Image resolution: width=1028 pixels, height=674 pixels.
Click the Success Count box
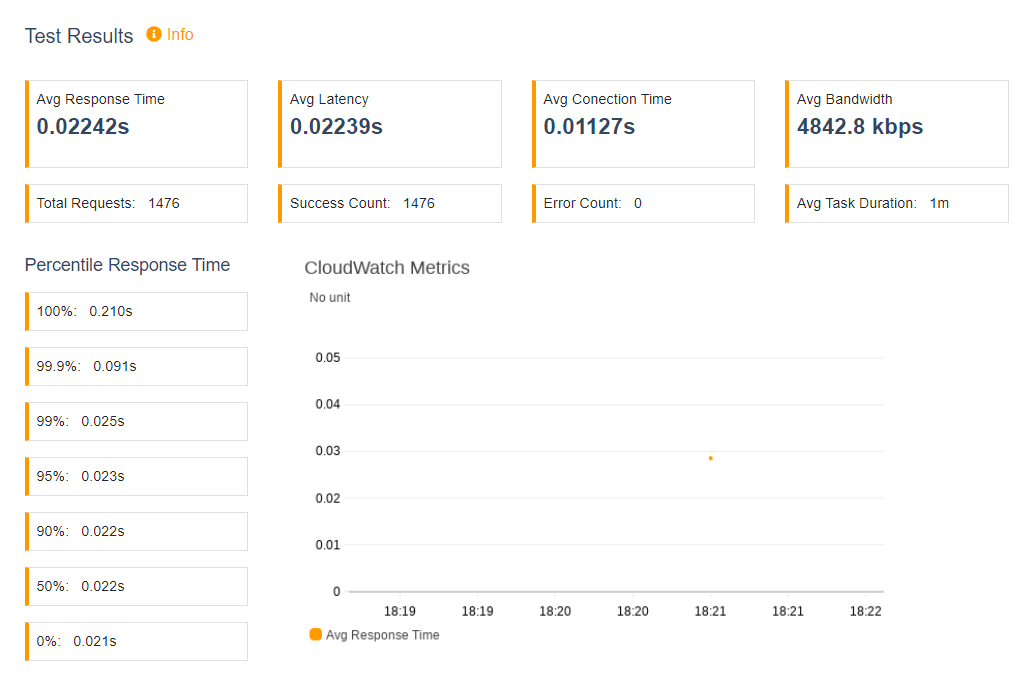click(x=390, y=203)
